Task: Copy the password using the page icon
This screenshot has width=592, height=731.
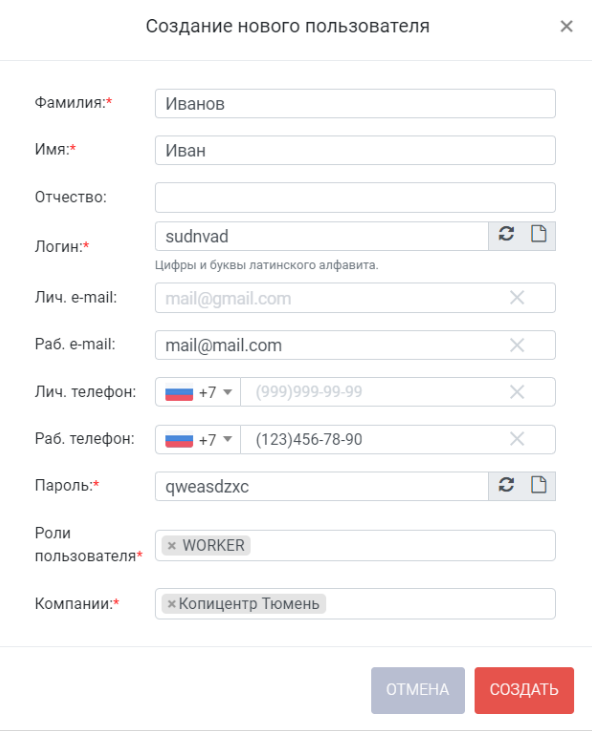Action: click(x=539, y=485)
